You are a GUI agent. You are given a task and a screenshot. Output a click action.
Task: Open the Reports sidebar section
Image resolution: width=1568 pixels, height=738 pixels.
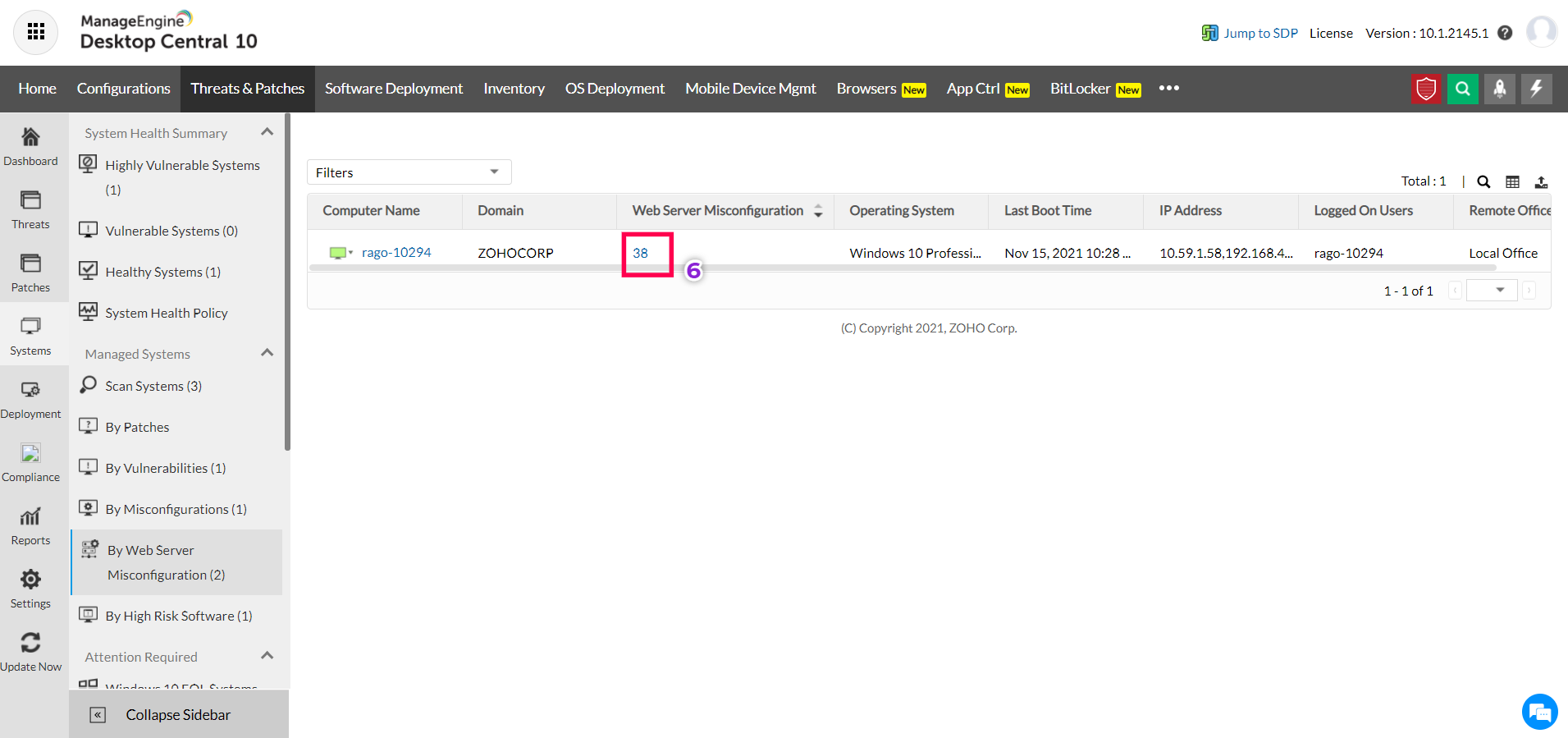[x=30, y=526]
